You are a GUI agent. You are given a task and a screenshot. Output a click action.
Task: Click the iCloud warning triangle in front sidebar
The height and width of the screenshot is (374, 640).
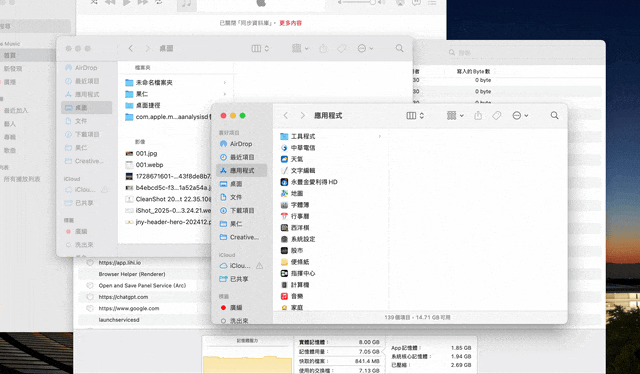(x=259, y=266)
